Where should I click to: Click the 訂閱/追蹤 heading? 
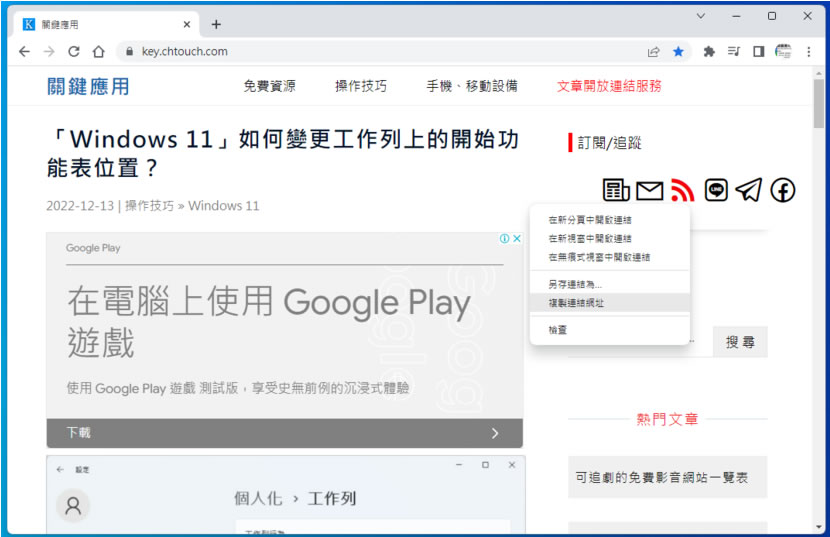pos(609,143)
